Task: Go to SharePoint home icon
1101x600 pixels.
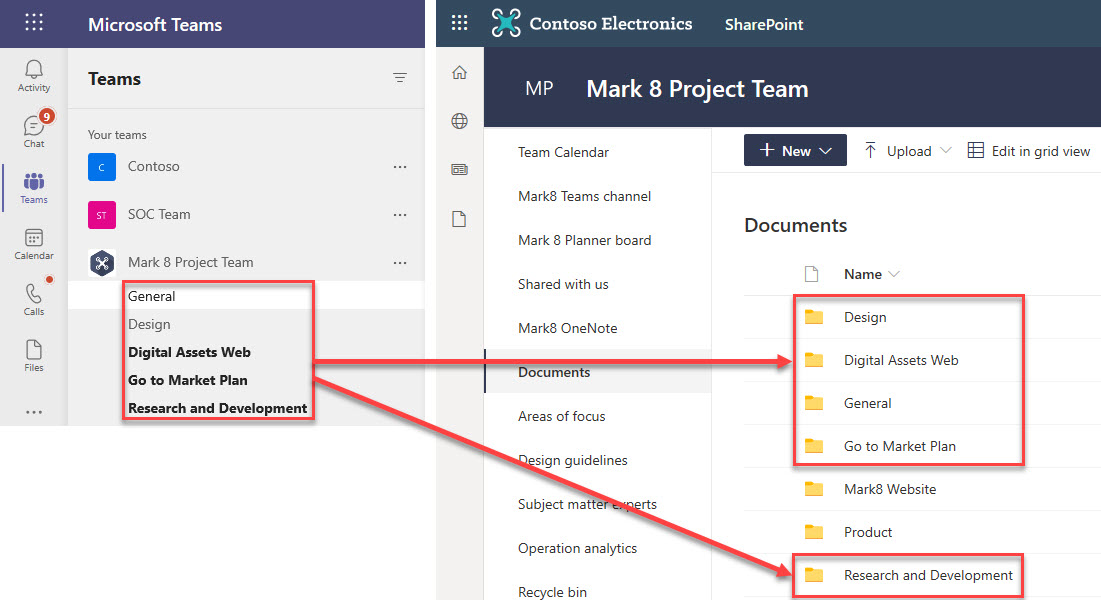Action: (459, 72)
